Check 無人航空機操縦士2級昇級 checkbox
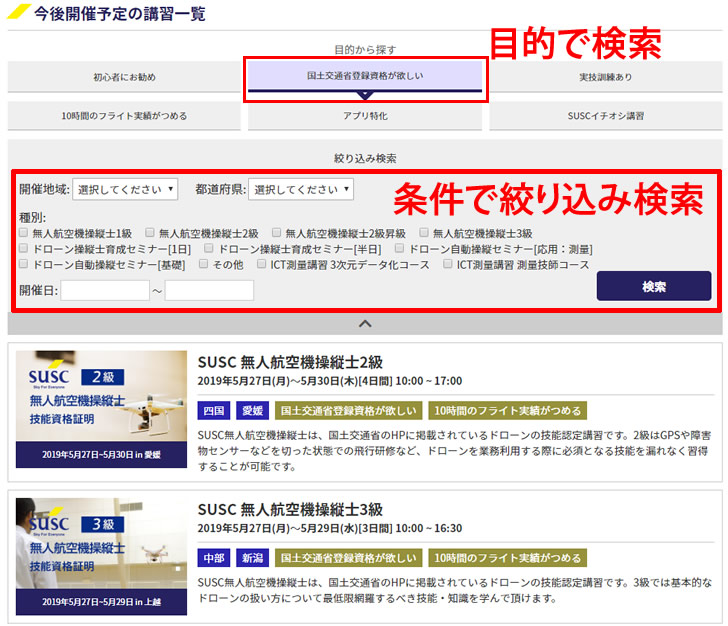The width and height of the screenshot is (728, 626). 276,232
